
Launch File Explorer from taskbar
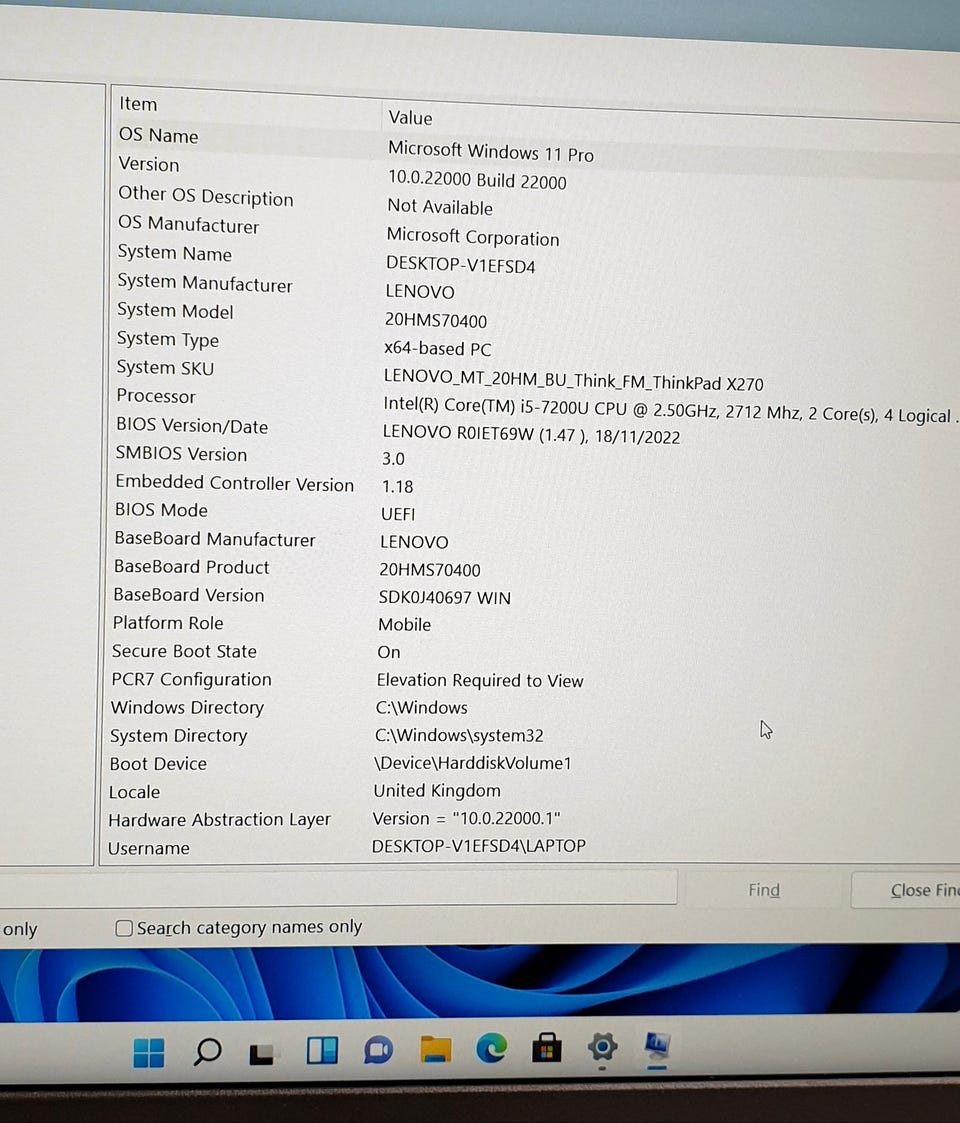click(436, 1049)
